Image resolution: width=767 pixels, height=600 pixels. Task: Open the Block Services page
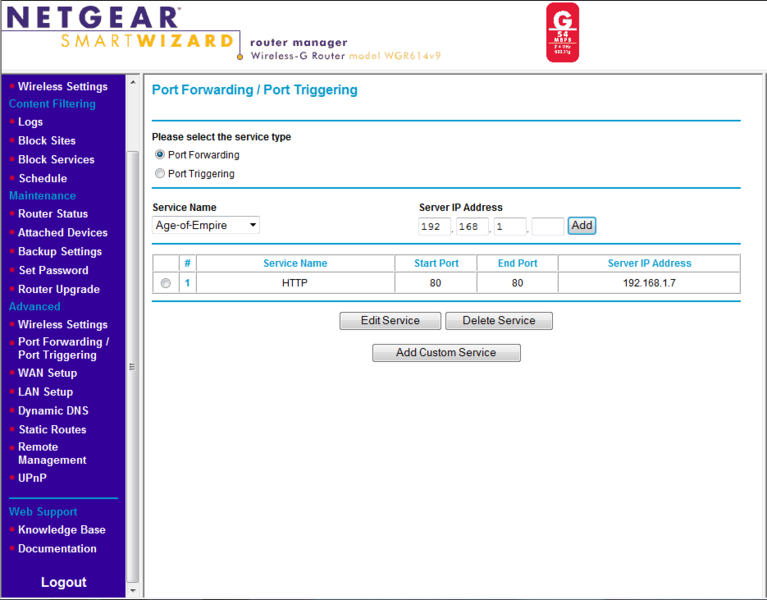coord(56,159)
